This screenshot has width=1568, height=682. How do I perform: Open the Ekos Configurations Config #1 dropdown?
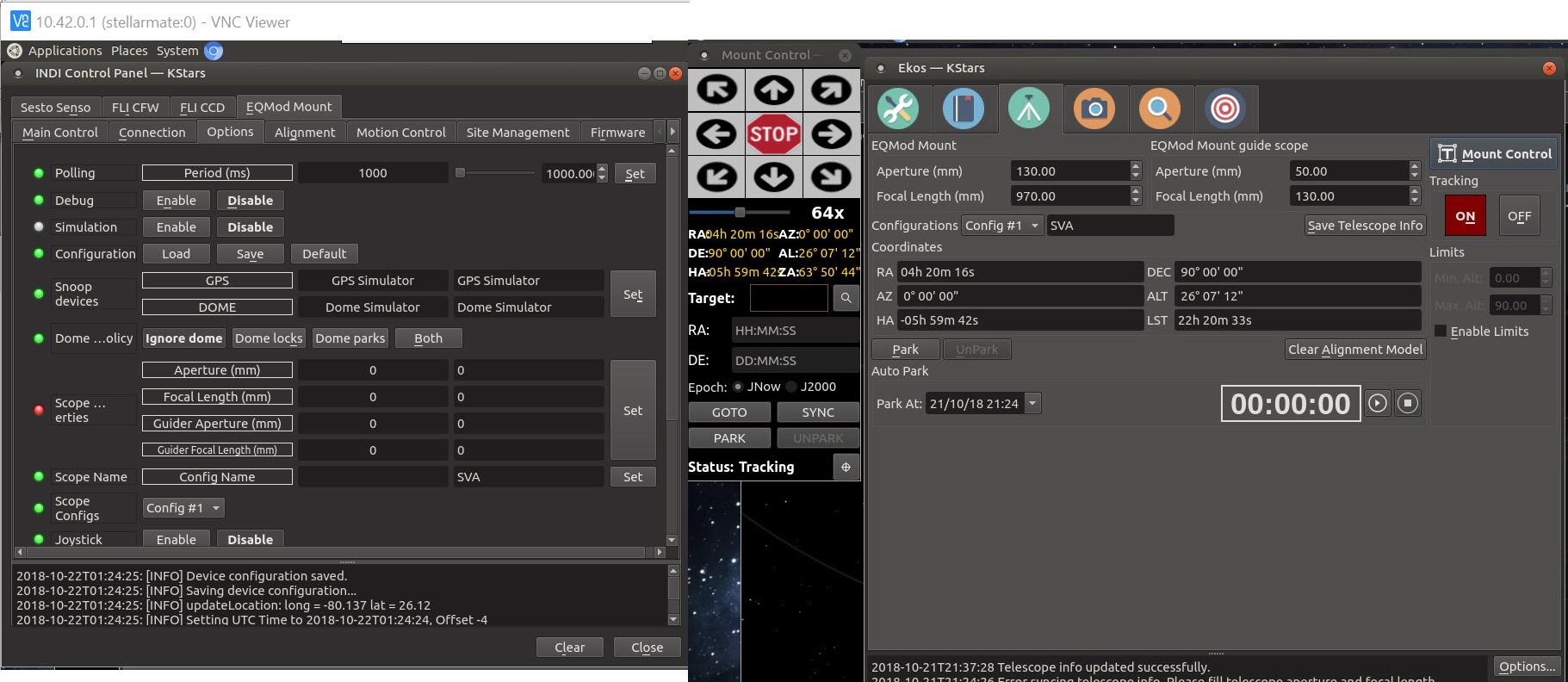pos(1002,226)
